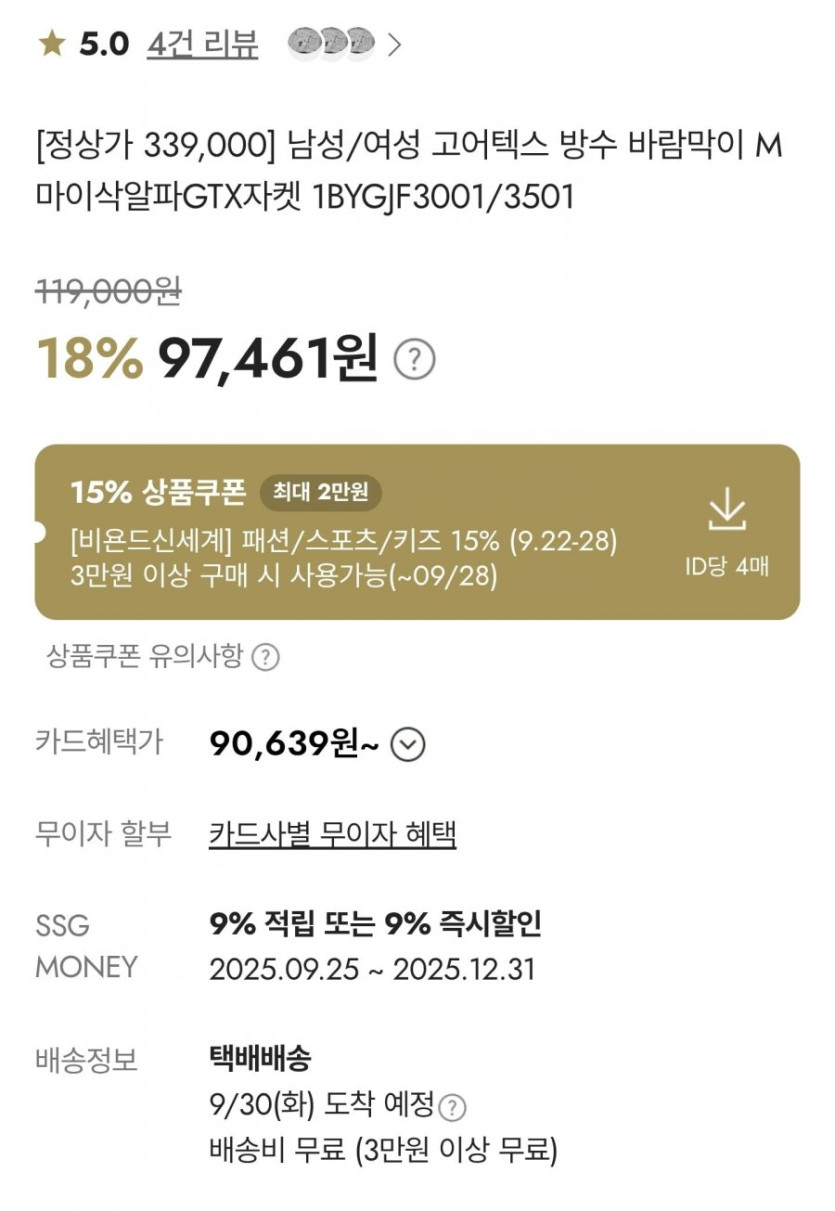Select the 90,639원~ card benefit price
This screenshot has width=835, height=1211.
(293, 744)
